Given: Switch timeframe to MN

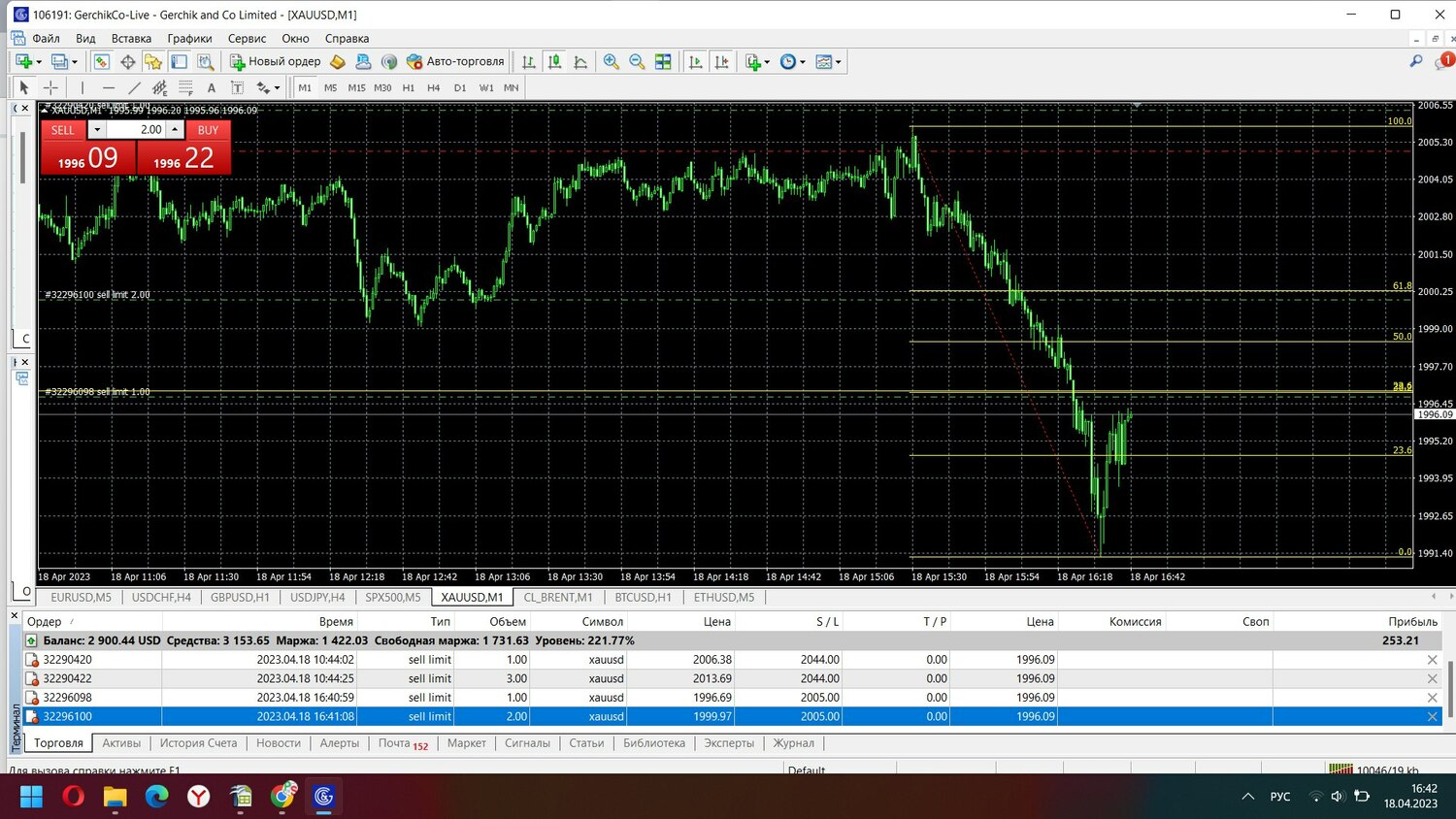Looking at the screenshot, I should click(x=512, y=87).
